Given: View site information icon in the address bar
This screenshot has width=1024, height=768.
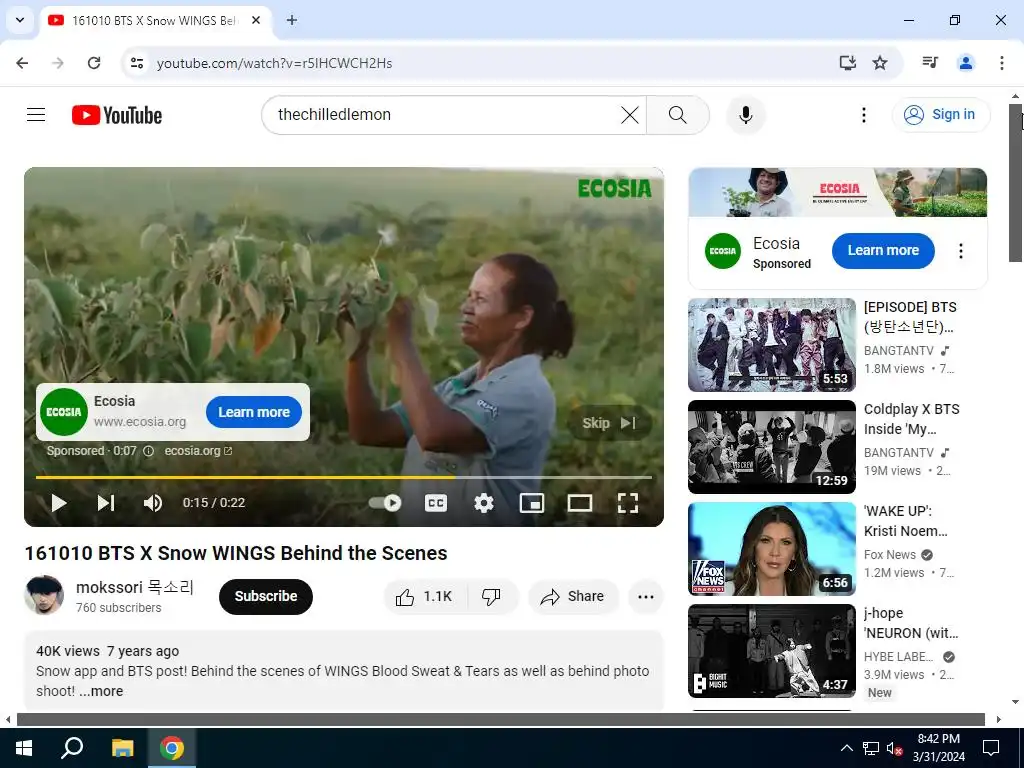Looking at the screenshot, I should pos(136,63).
